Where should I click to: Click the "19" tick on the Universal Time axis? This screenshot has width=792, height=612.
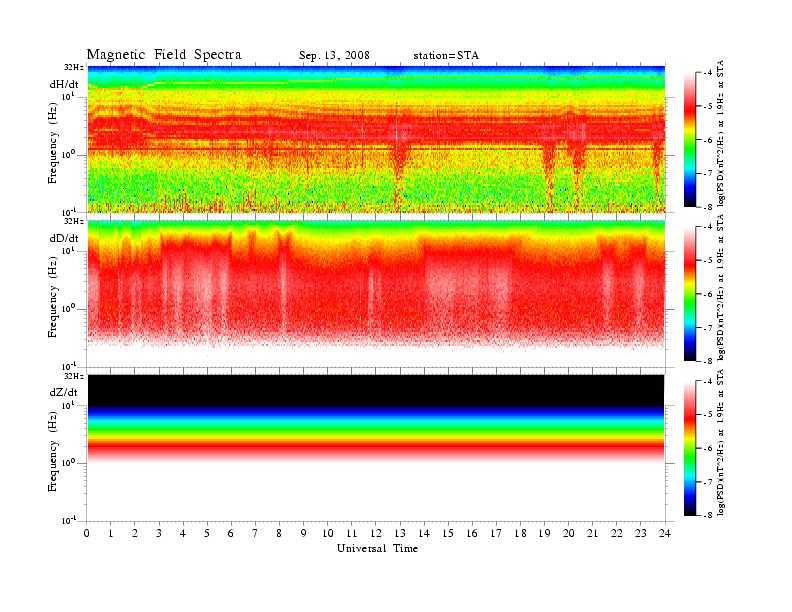click(x=544, y=533)
